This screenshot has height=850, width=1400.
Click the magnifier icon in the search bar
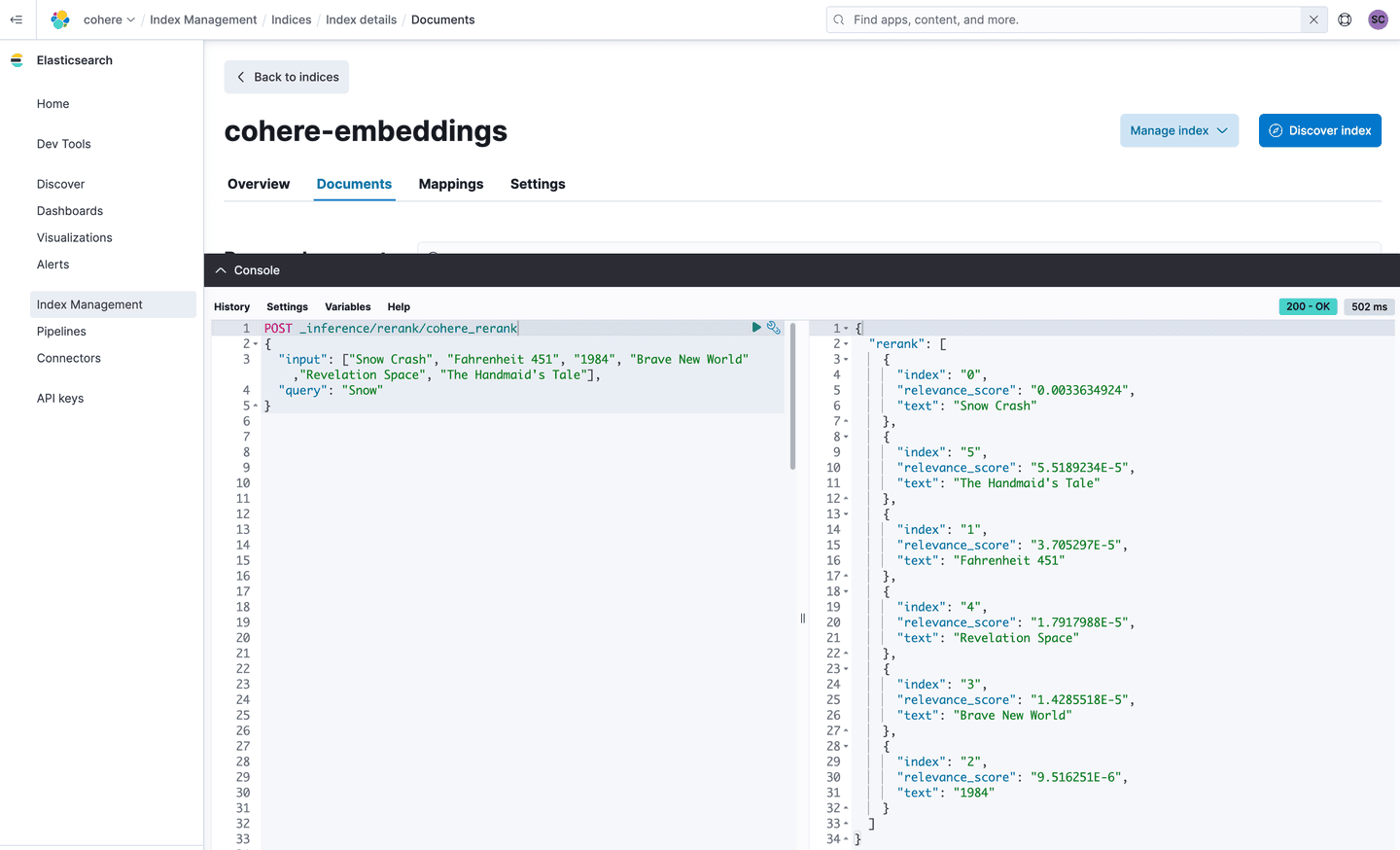coord(838,18)
